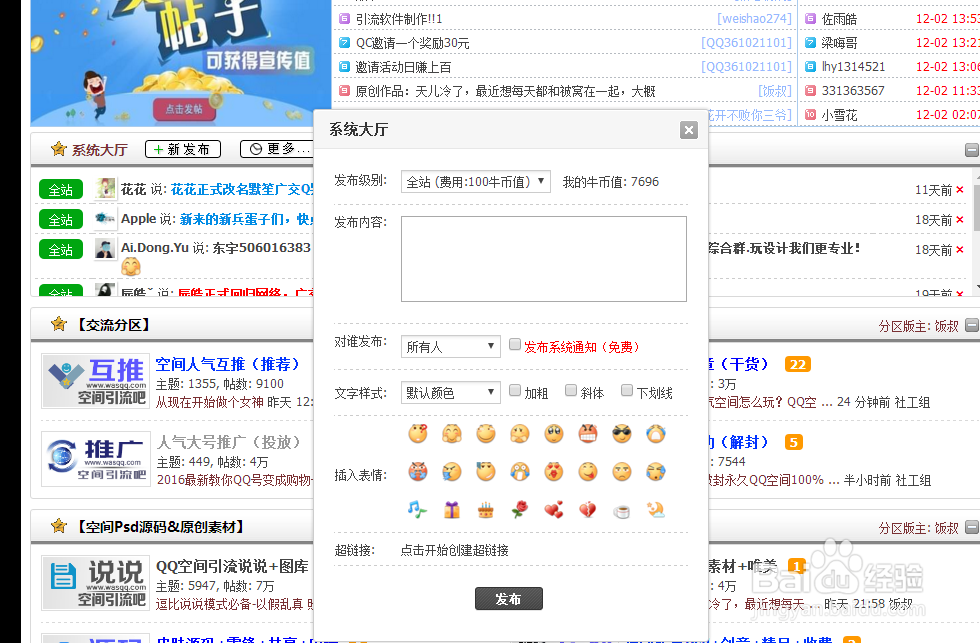The height and width of the screenshot is (643, 980).
Task: Insert the tongue-out yummy emoji
Action: [588, 472]
